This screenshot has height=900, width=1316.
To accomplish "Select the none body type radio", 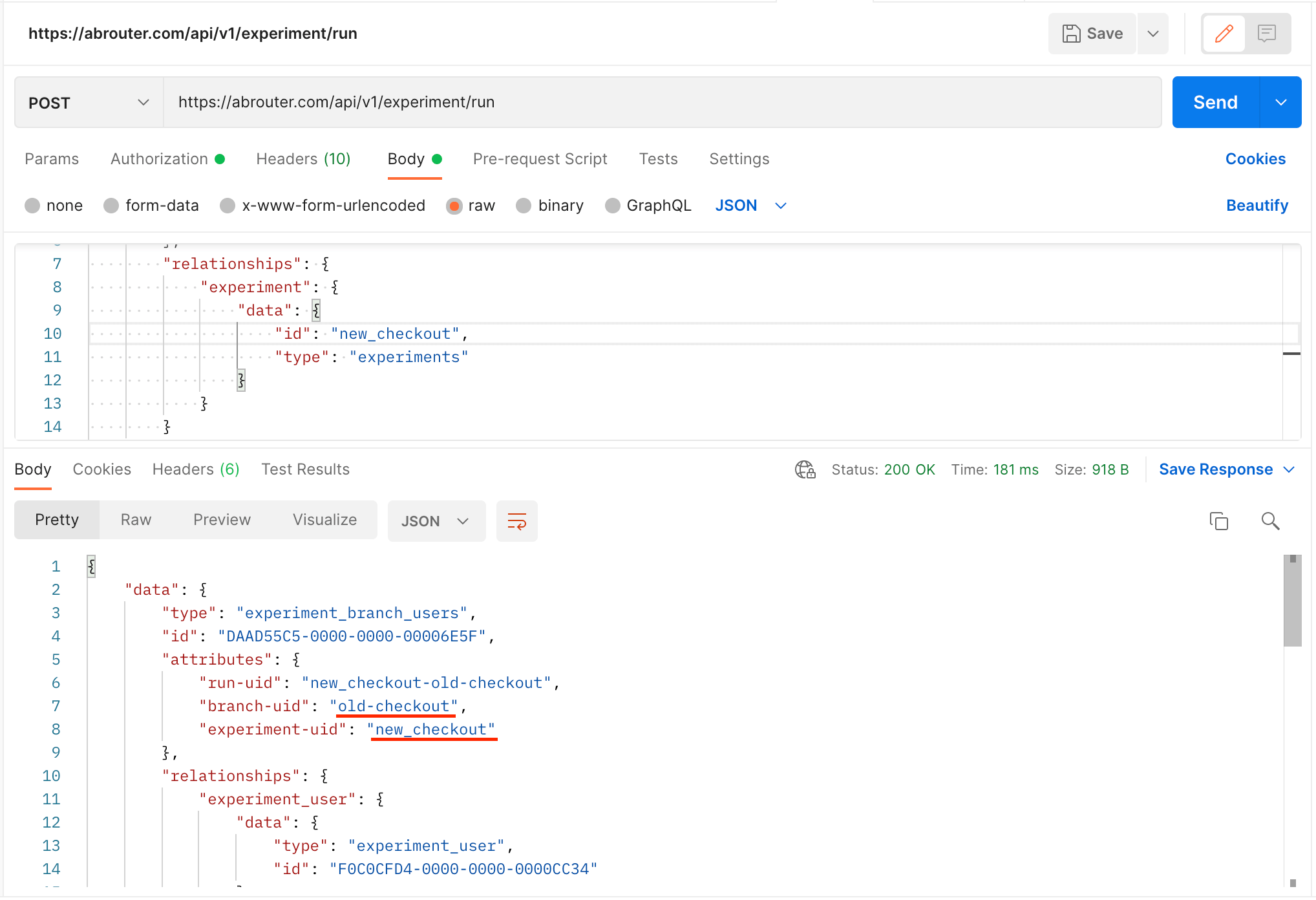I will tap(32, 206).
